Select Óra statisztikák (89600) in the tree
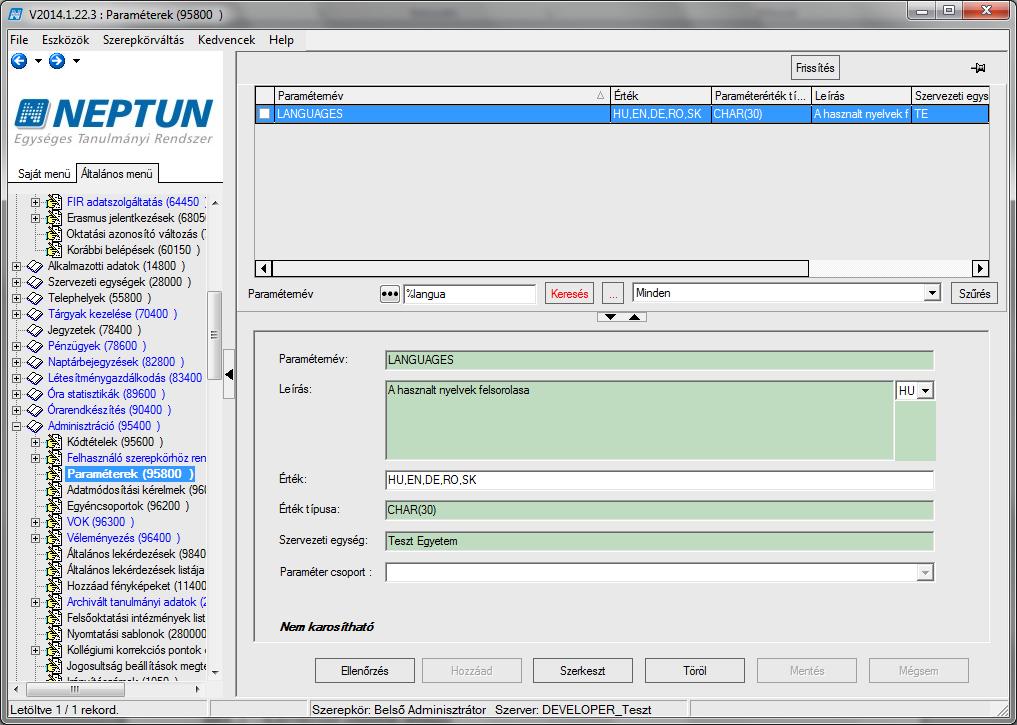Image resolution: width=1017 pixels, height=725 pixels. 106,394
